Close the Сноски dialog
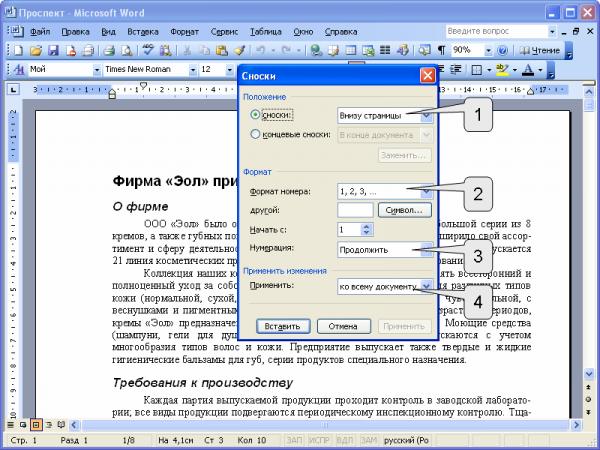Viewport: 600px width, 450px height. click(427, 75)
